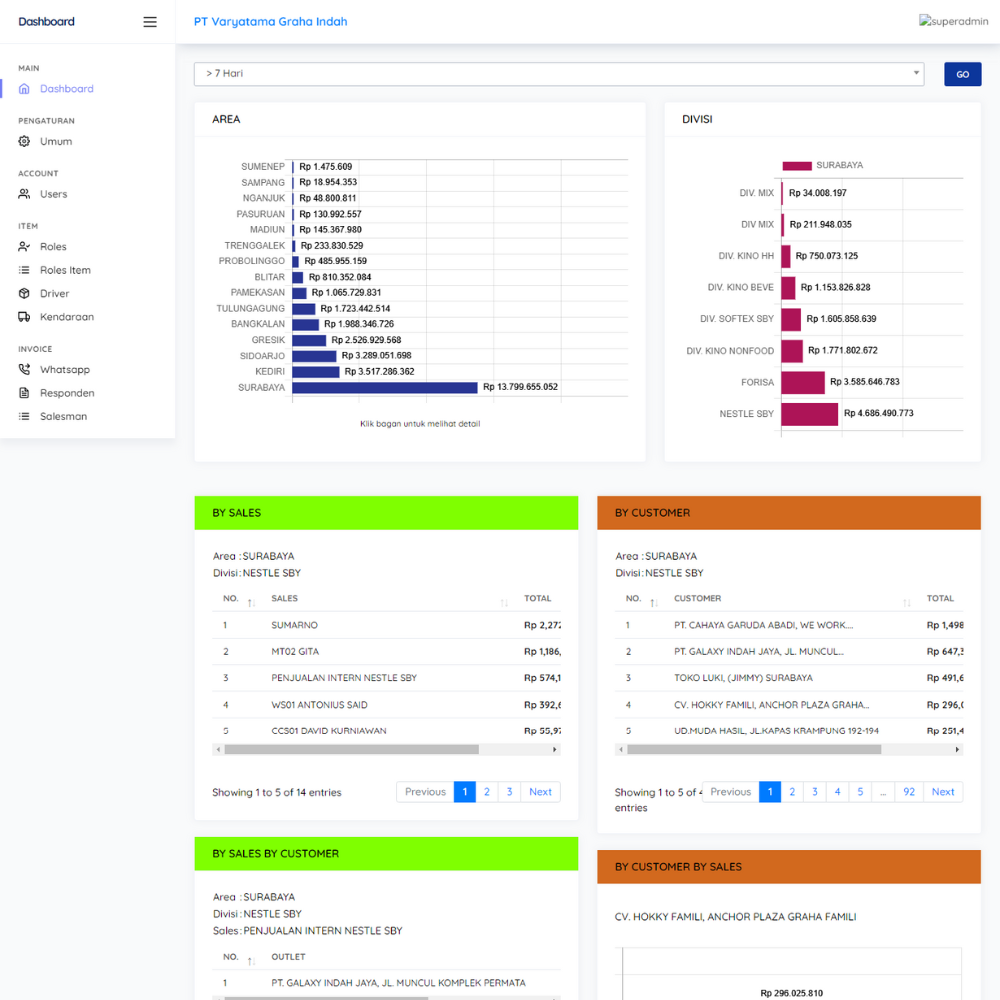Toggle SURABAYA legend swatch in Divisi chart
The image size is (1000, 1000).
click(x=797, y=165)
